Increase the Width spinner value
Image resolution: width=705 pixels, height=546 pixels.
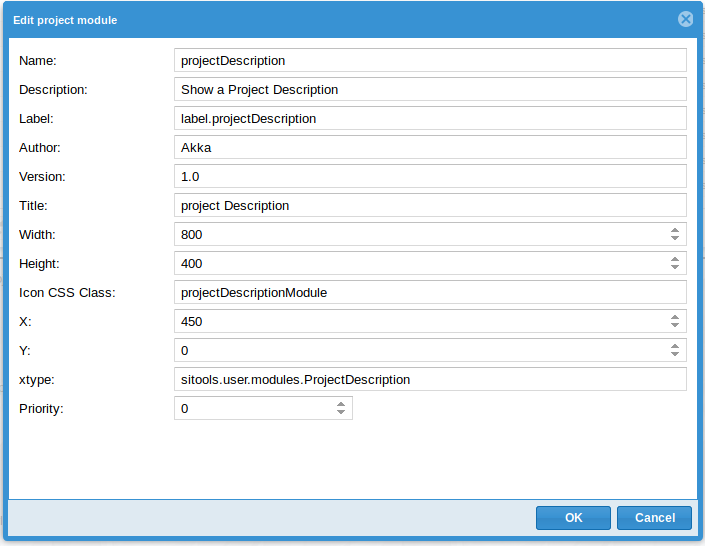click(674, 230)
